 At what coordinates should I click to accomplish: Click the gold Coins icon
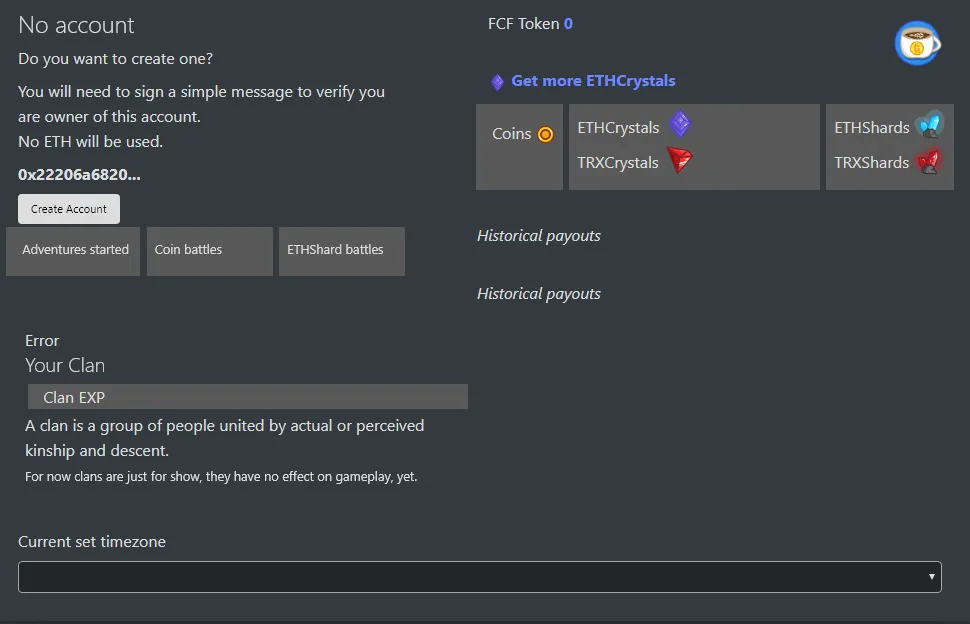pyautogui.click(x=546, y=134)
